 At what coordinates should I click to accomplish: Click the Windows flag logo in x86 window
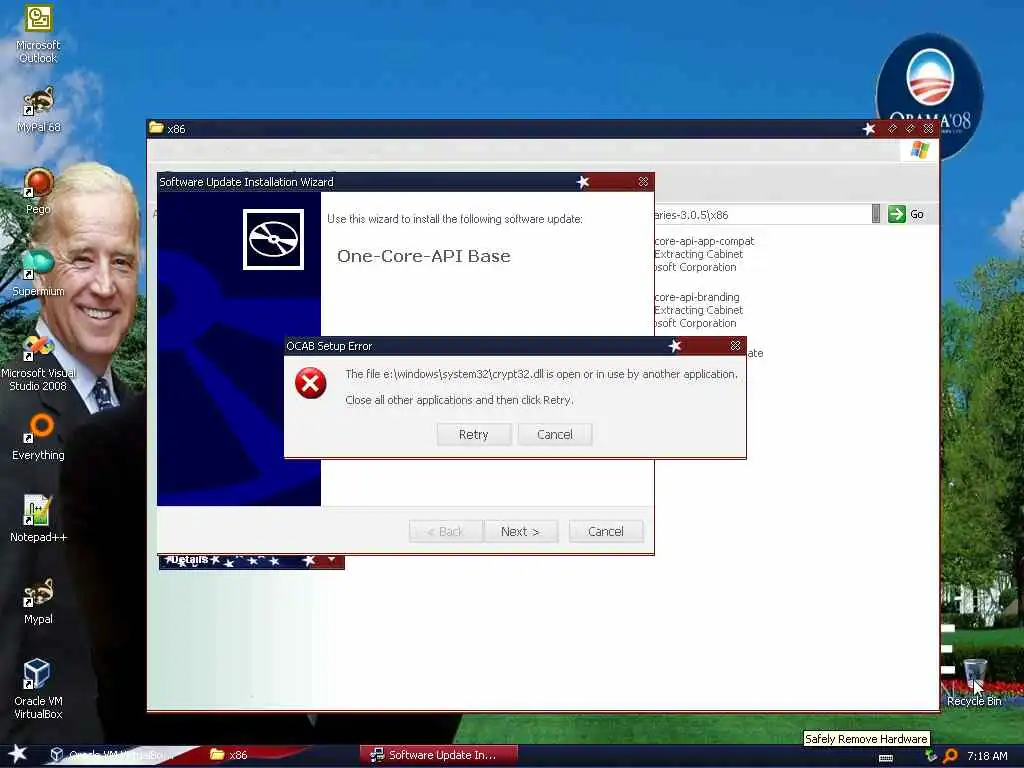tap(920, 150)
